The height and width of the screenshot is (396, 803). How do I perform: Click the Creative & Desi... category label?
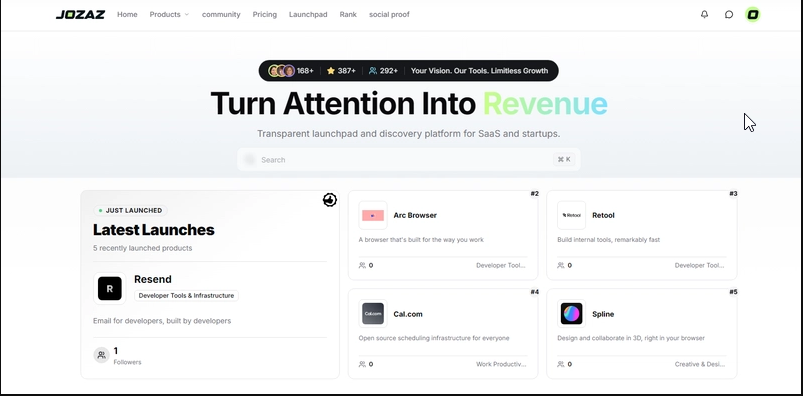pos(700,364)
